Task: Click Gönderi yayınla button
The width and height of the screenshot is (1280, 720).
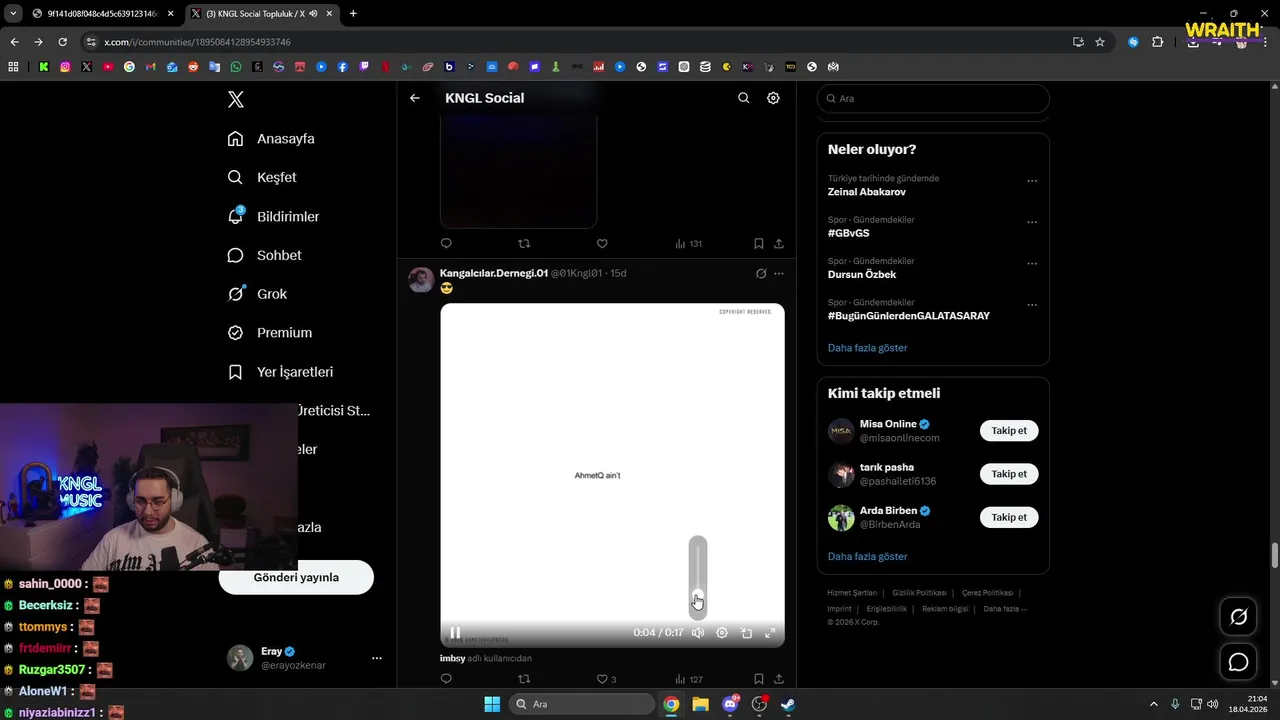Action: (296, 577)
